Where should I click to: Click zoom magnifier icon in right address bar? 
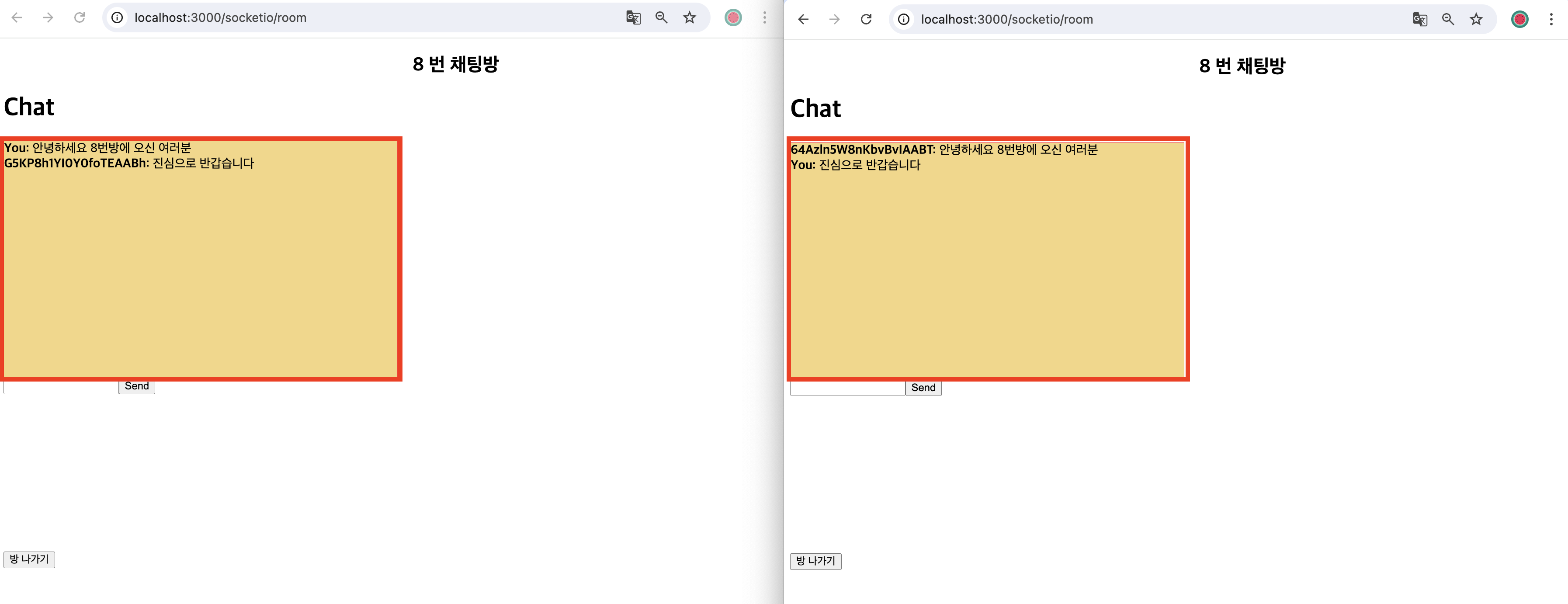click(1447, 20)
